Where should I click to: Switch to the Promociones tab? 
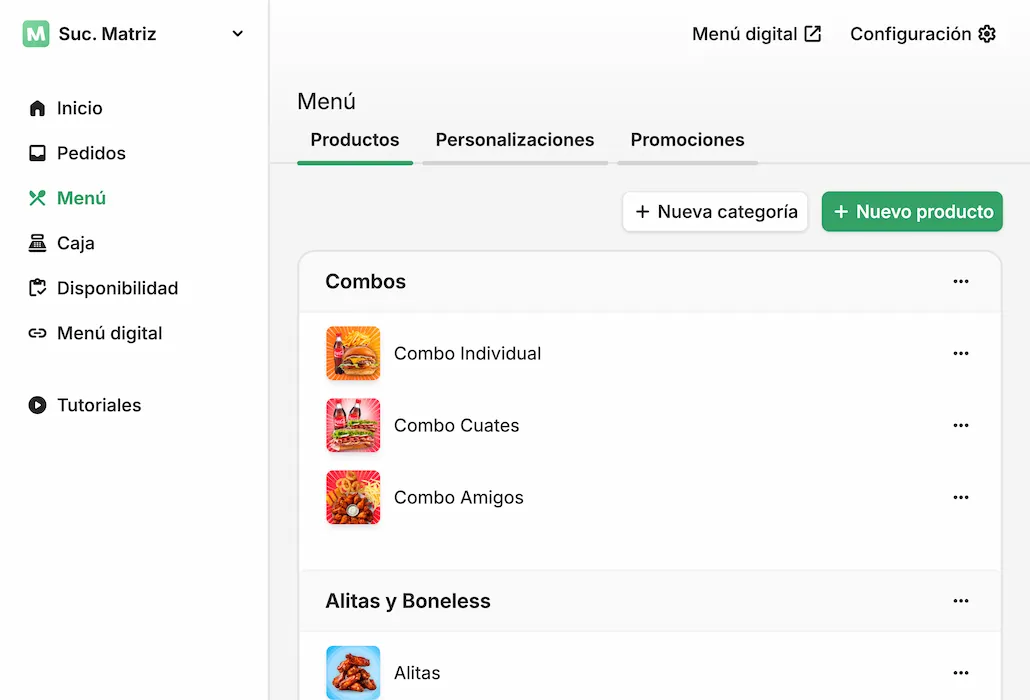[x=687, y=140]
